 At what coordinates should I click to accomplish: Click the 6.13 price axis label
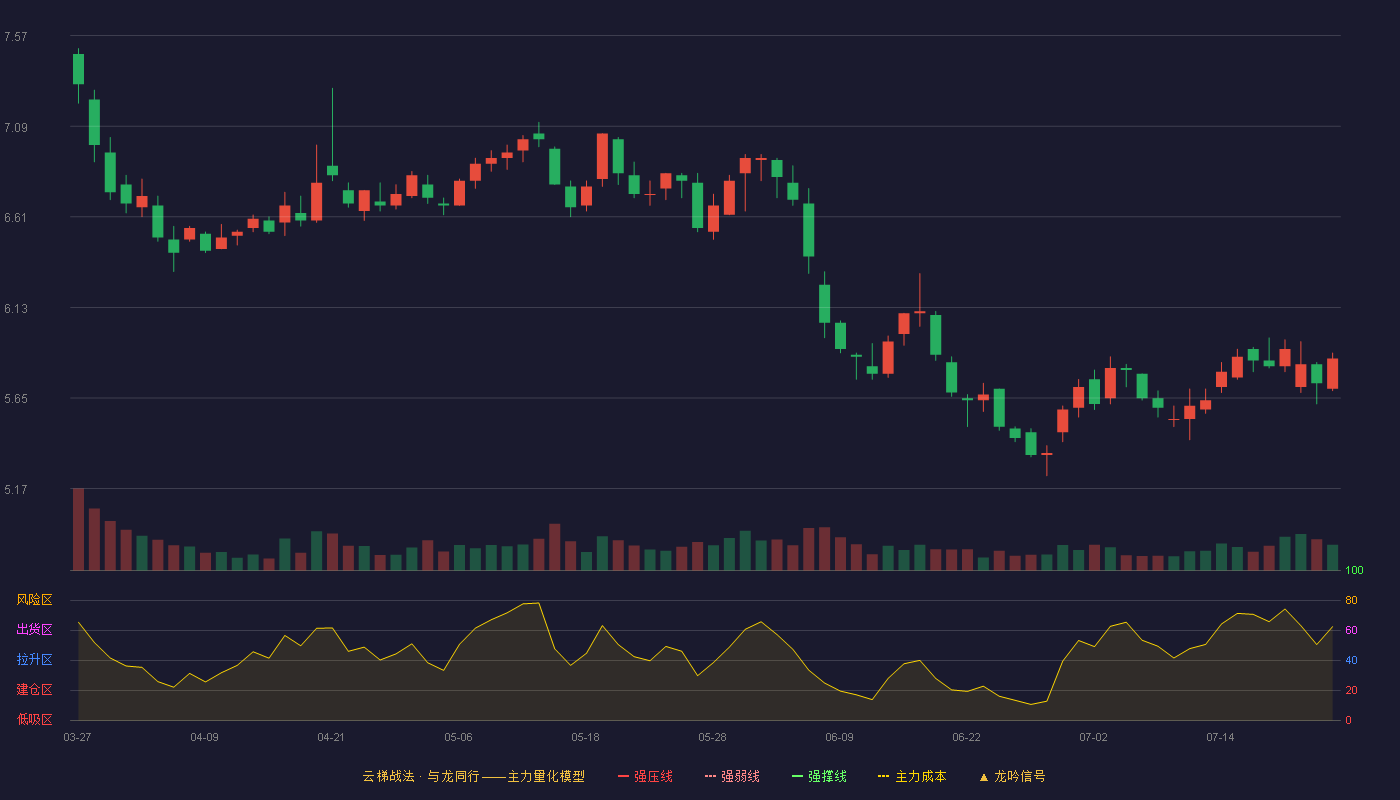click(x=15, y=309)
